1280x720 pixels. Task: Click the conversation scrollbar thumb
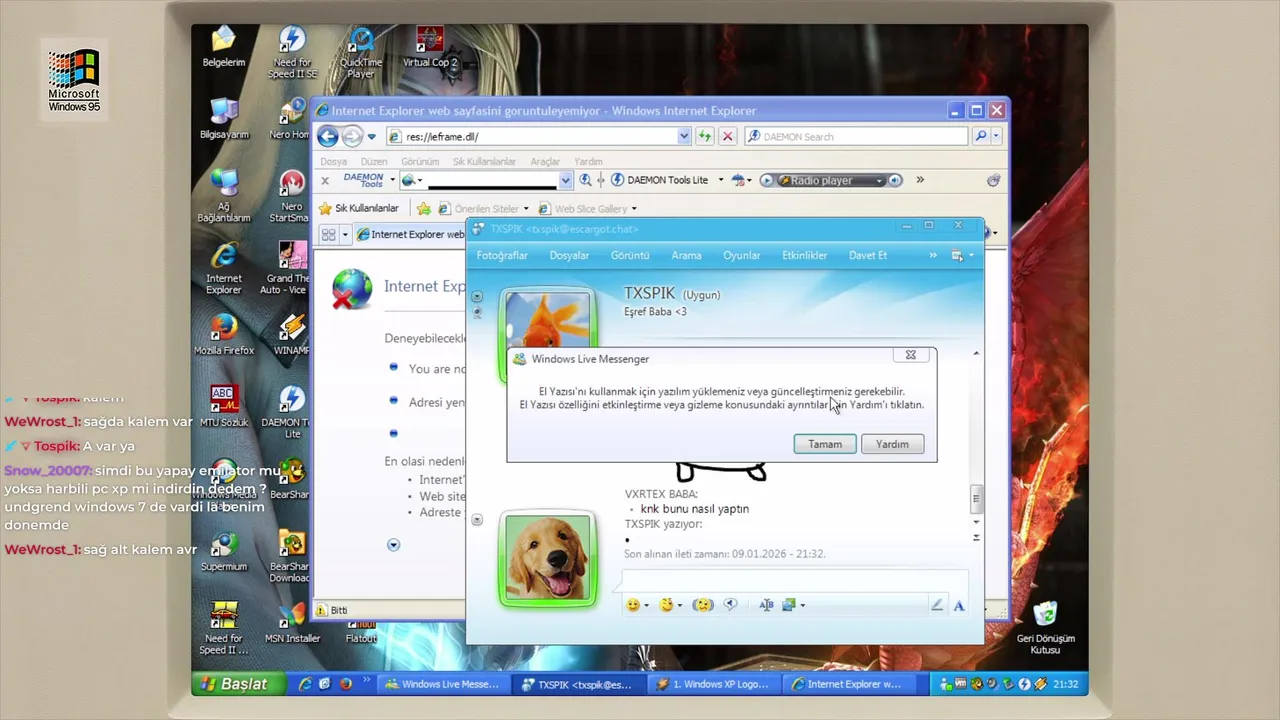(x=976, y=499)
